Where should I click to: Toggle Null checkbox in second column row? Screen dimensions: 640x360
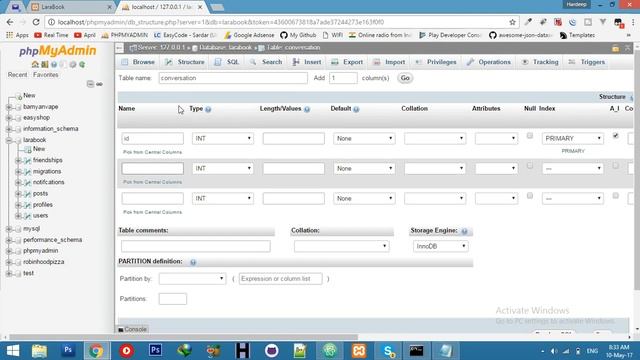(529, 166)
